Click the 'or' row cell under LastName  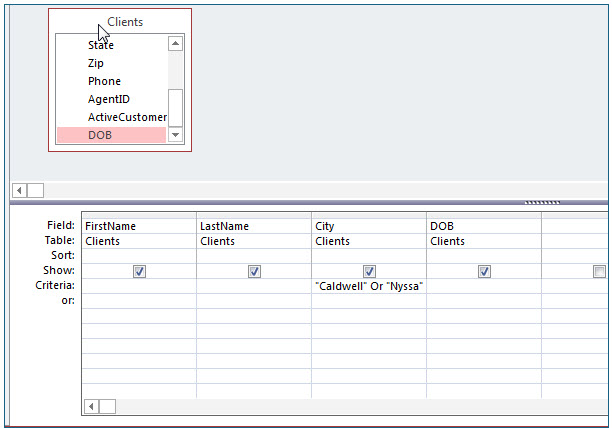click(254, 301)
